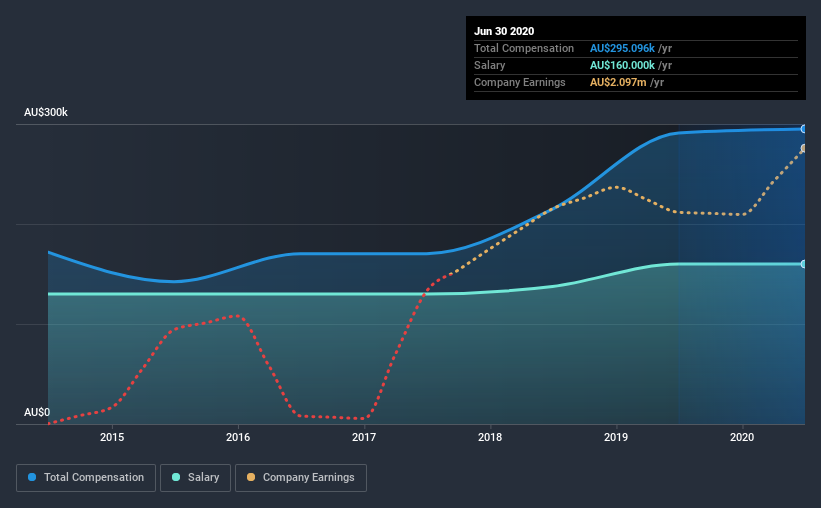821x508 pixels.
Task: Click the AU$2.097m company earnings value
Action: (x=618, y=82)
